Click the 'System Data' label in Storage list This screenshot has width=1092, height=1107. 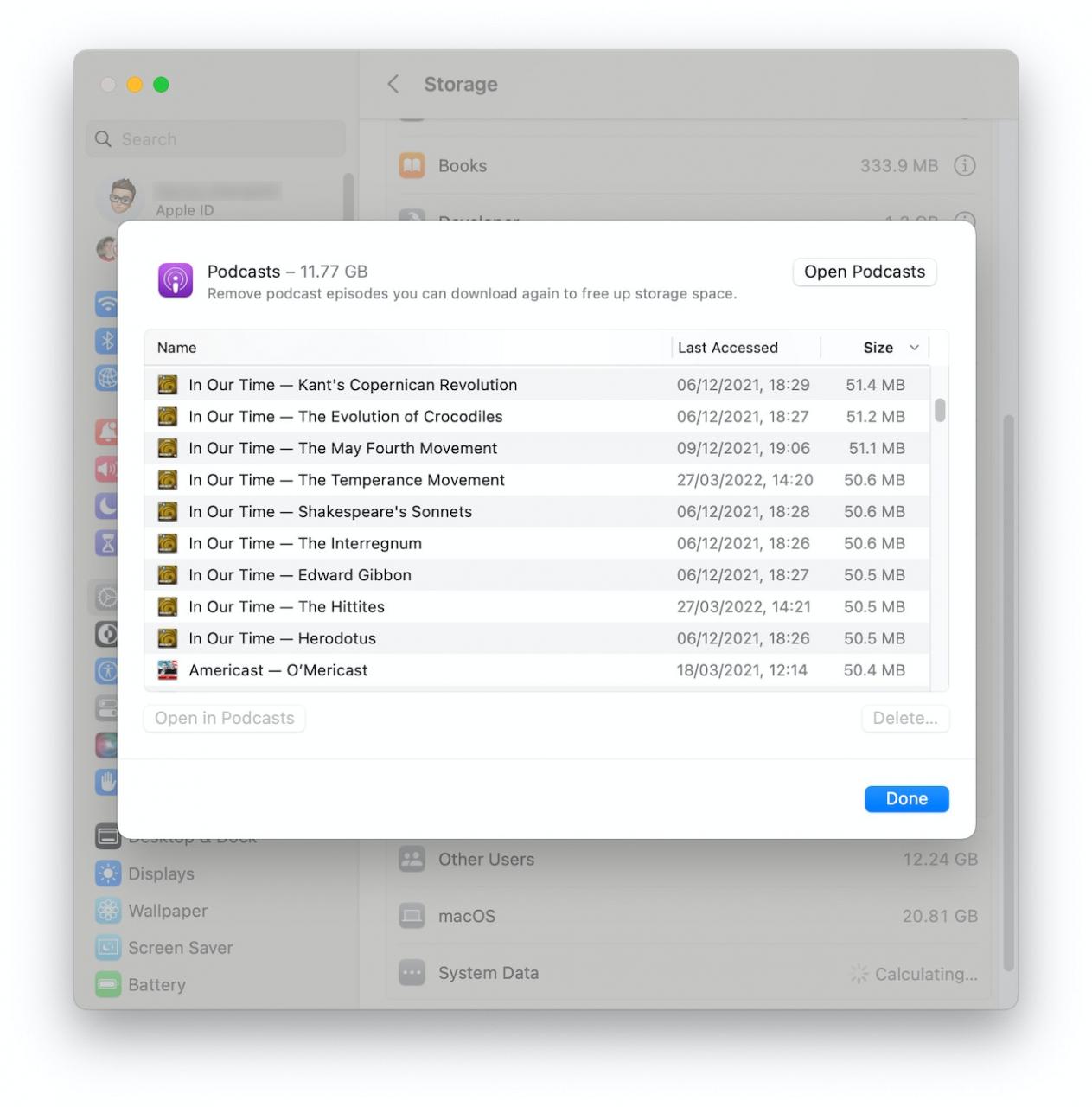489,973
